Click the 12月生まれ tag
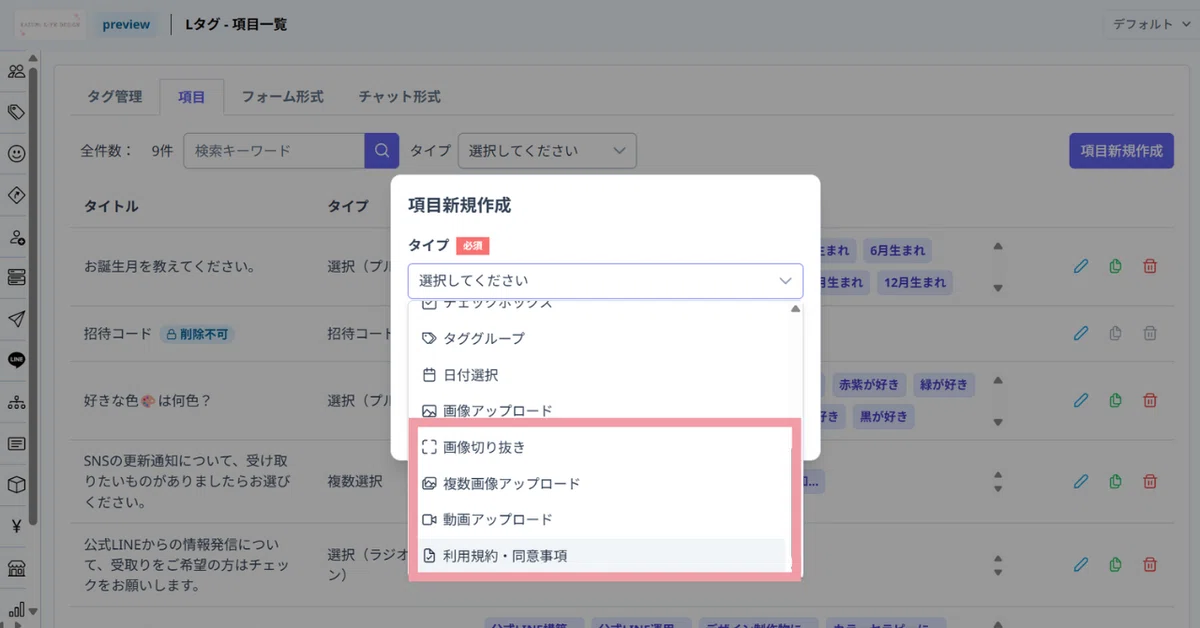Image resolution: width=1200 pixels, height=628 pixels. point(914,283)
